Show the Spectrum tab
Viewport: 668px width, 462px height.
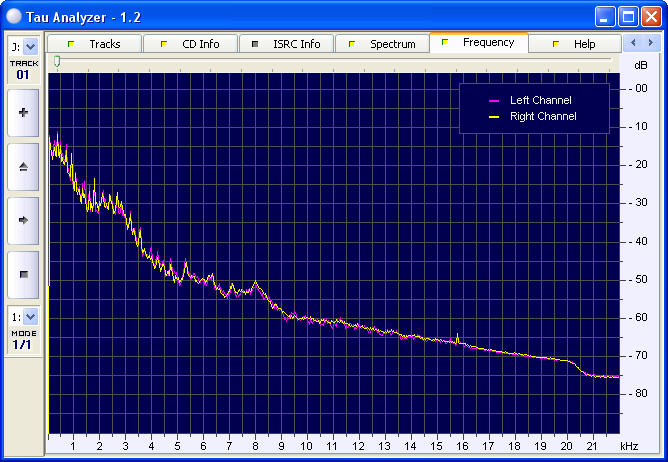pyautogui.click(x=382, y=44)
